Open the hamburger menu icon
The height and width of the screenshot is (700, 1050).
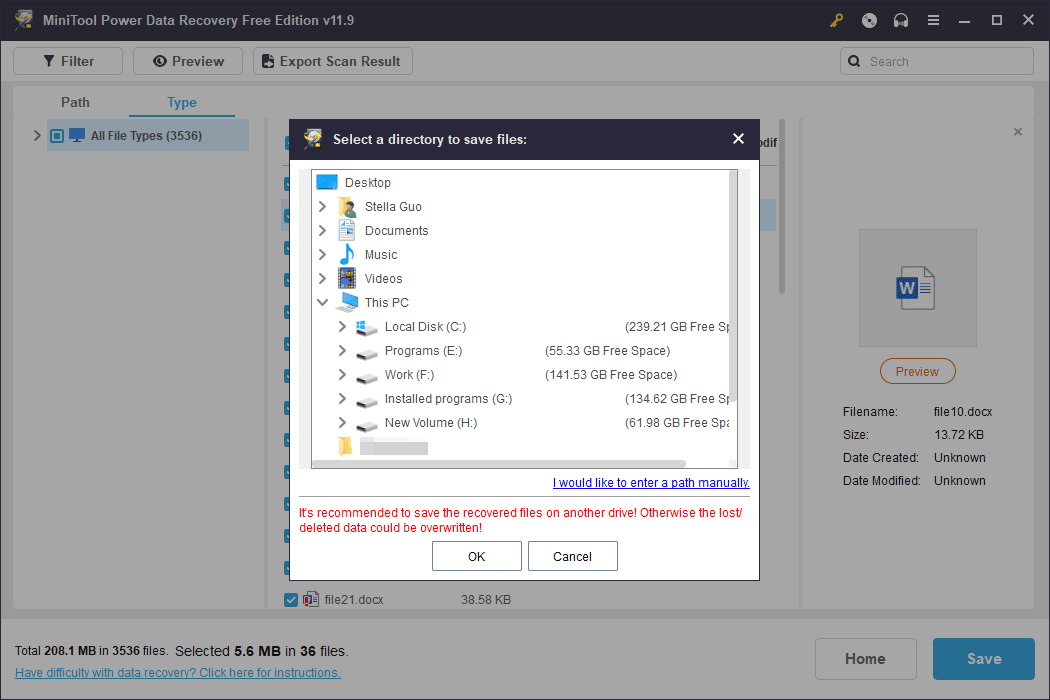click(933, 20)
